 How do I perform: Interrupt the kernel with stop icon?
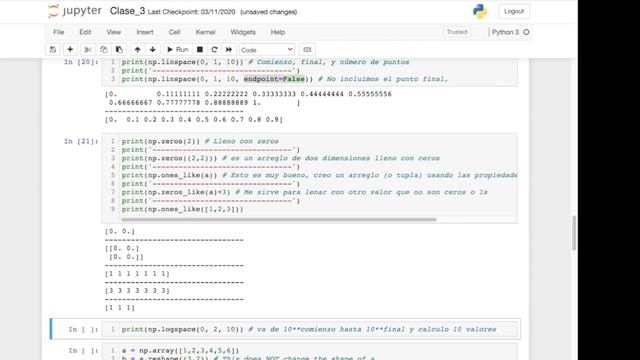(200, 50)
